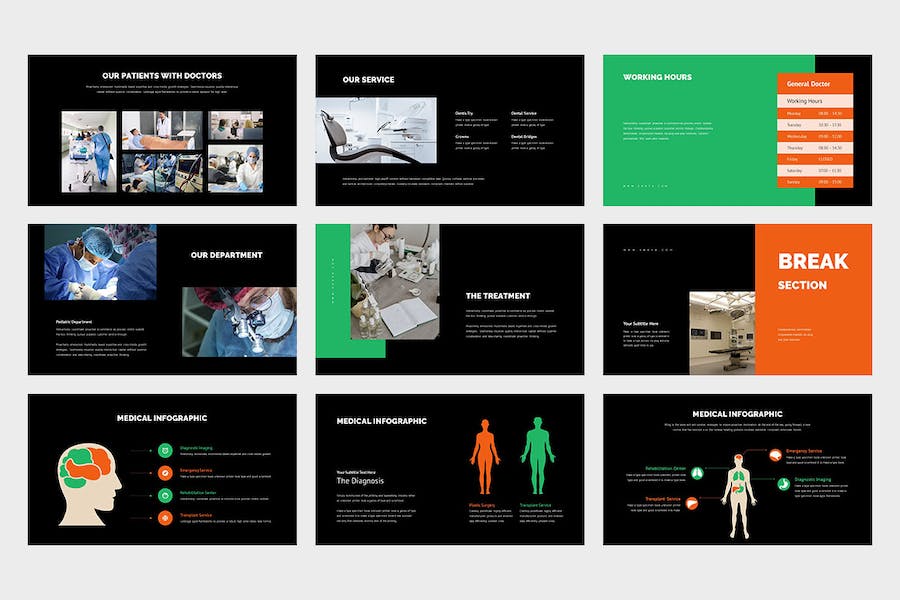900x600 pixels.
Task: Pick the orange Transplant Service icon beside the head illustration
Action: pyautogui.click(x=165, y=518)
